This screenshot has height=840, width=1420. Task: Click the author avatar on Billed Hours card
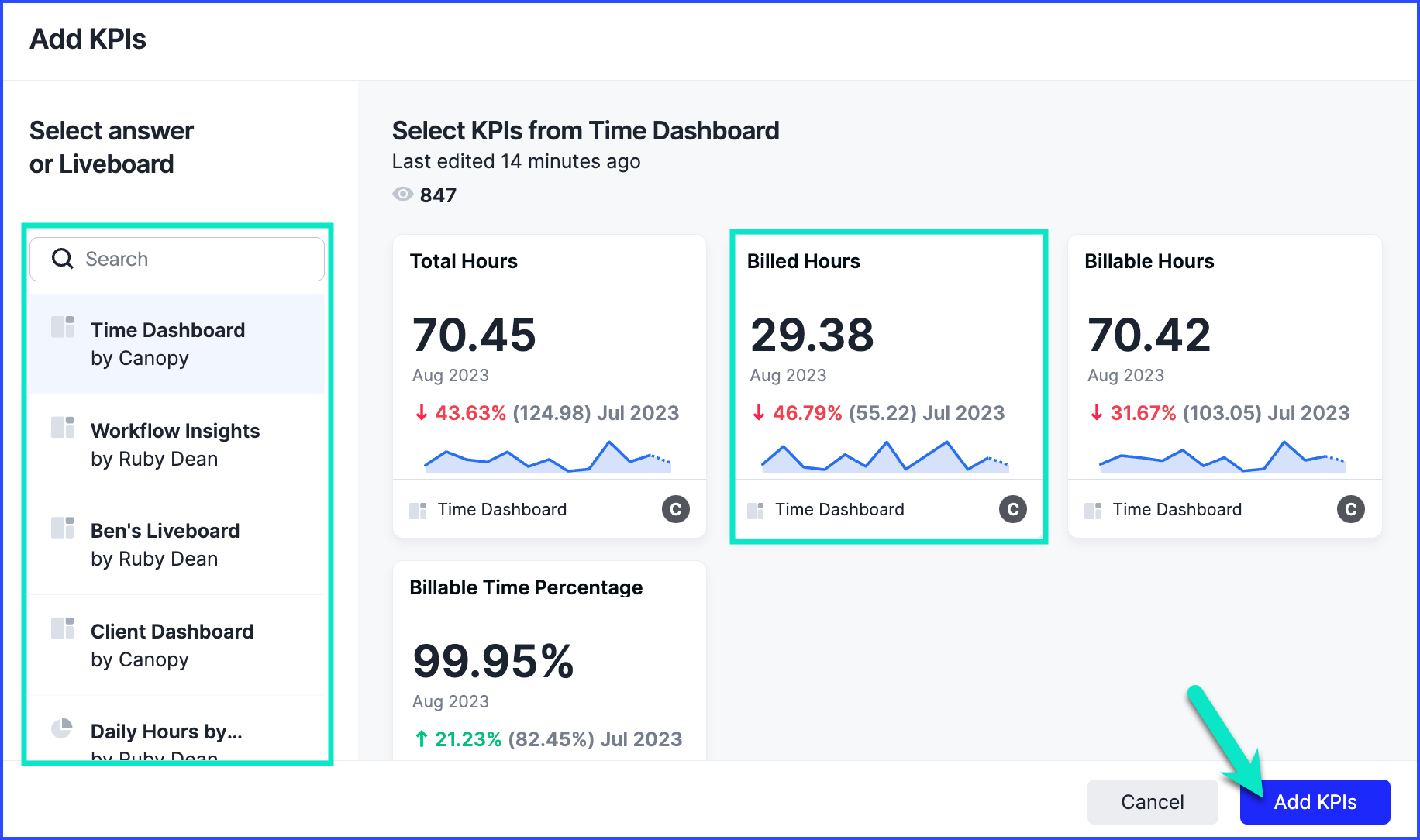1012,509
